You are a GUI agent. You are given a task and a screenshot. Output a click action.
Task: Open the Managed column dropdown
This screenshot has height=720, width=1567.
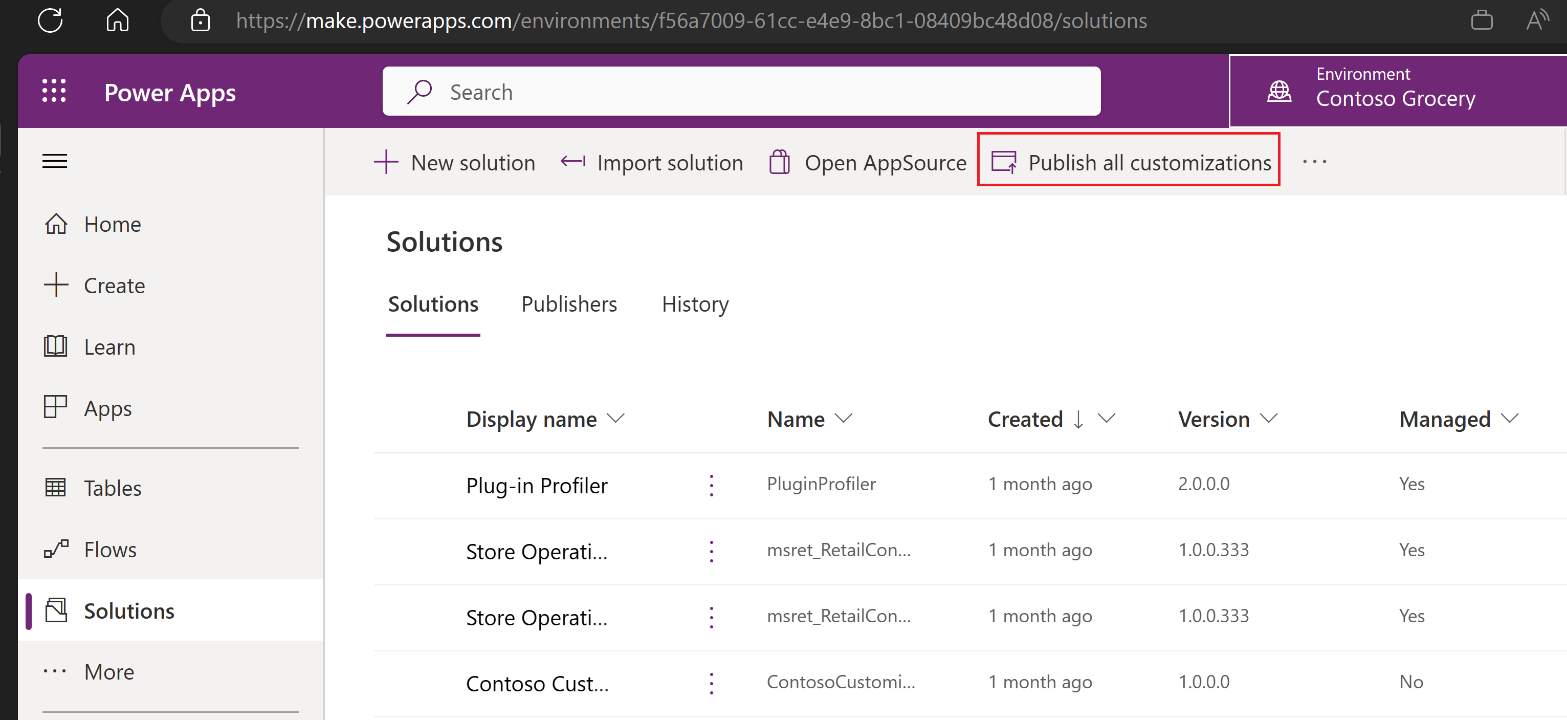point(1509,419)
